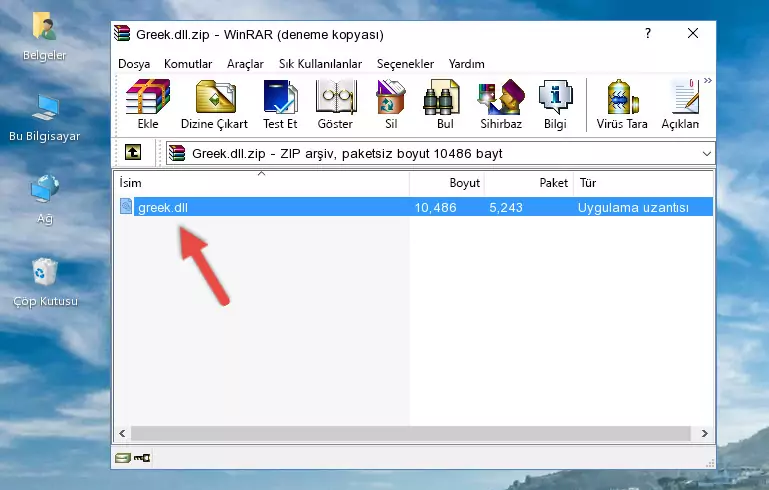This screenshot has height=490, width=769.
Task: Open the Dosya menu
Action: coord(134,64)
